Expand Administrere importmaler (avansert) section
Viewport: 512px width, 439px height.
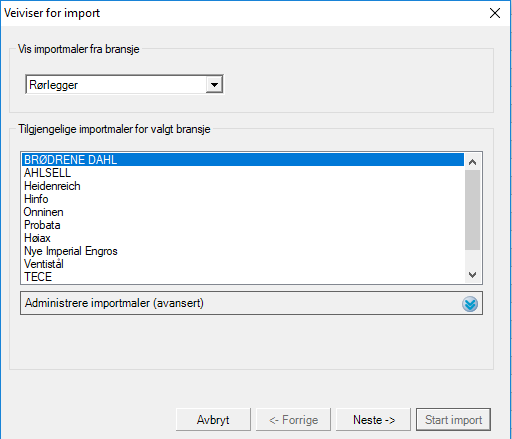[x=251, y=303]
